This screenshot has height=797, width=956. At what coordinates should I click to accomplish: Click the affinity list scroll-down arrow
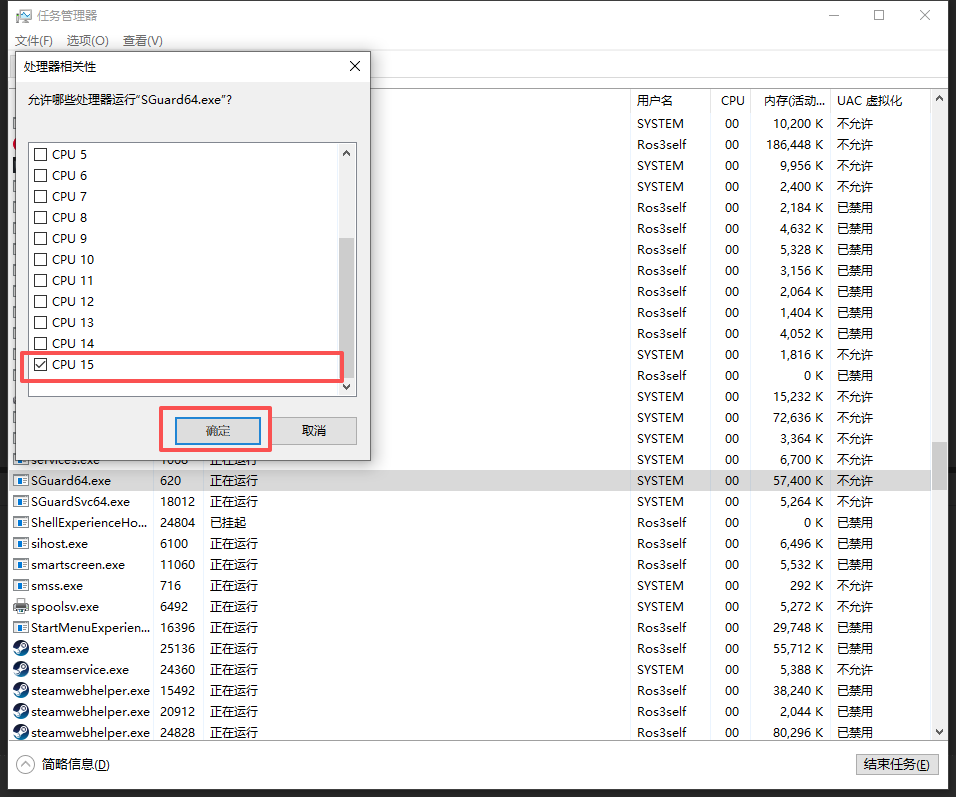[x=347, y=386]
